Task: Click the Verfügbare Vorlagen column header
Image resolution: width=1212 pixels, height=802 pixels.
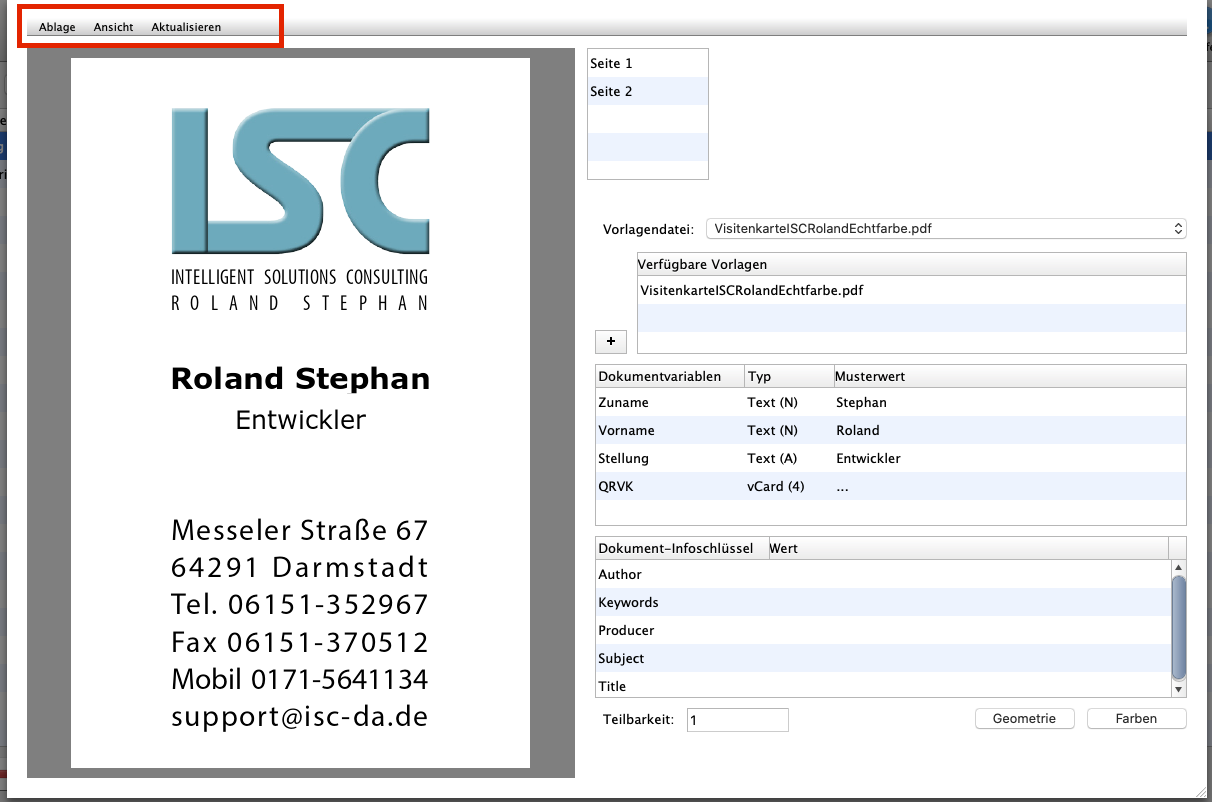Action: pos(911,264)
